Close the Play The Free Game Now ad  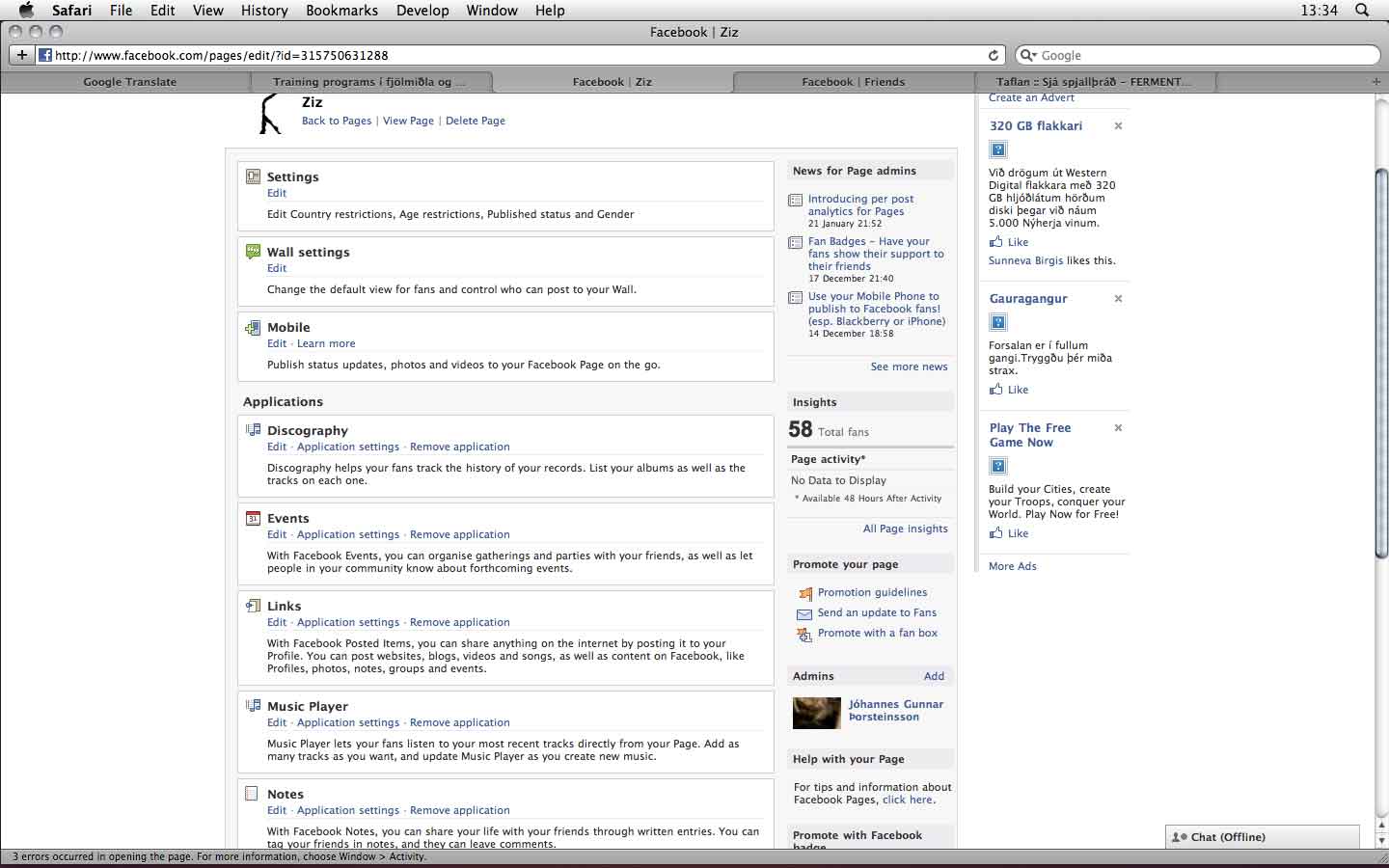coord(1118,428)
